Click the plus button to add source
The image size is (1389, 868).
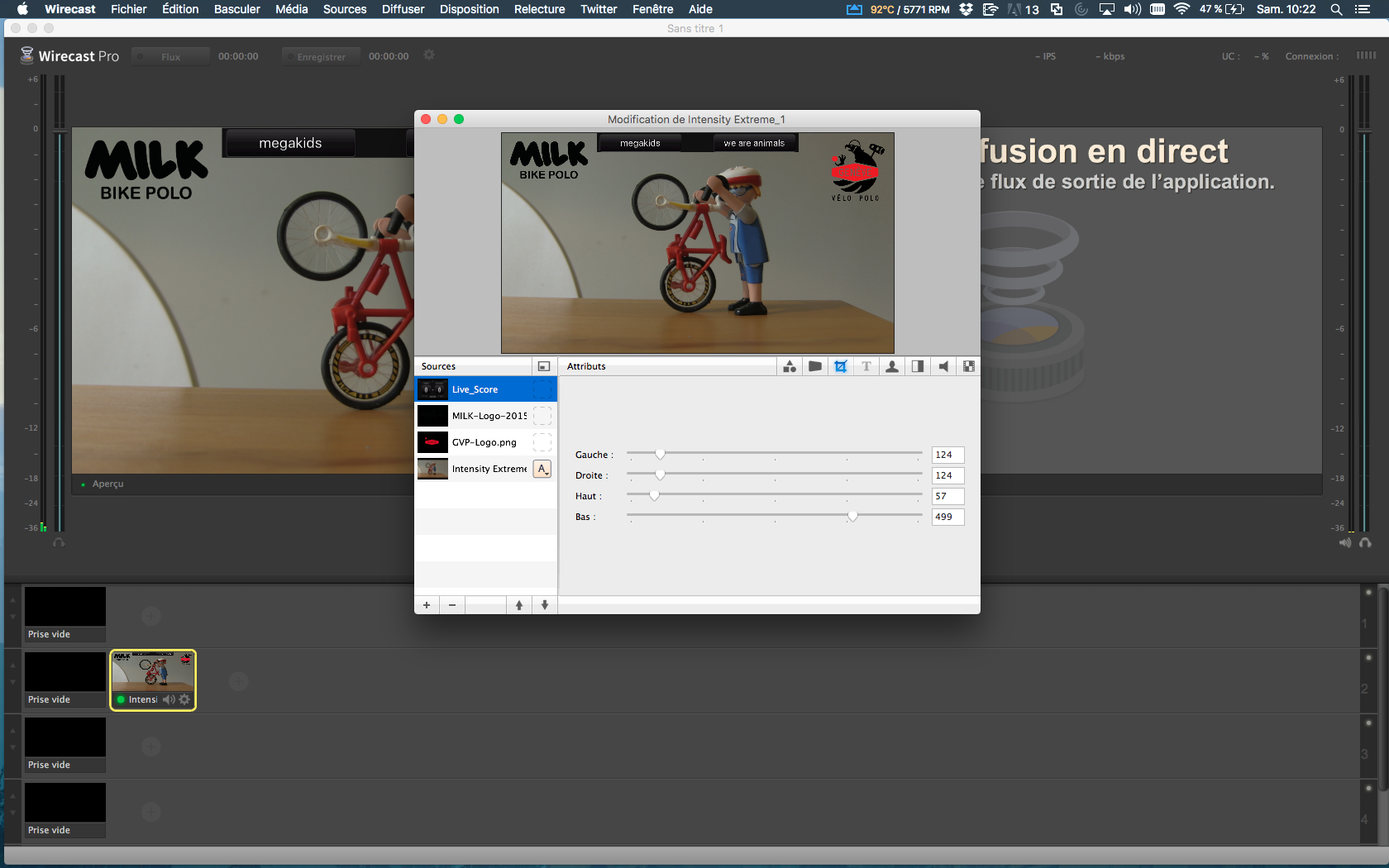click(x=427, y=605)
